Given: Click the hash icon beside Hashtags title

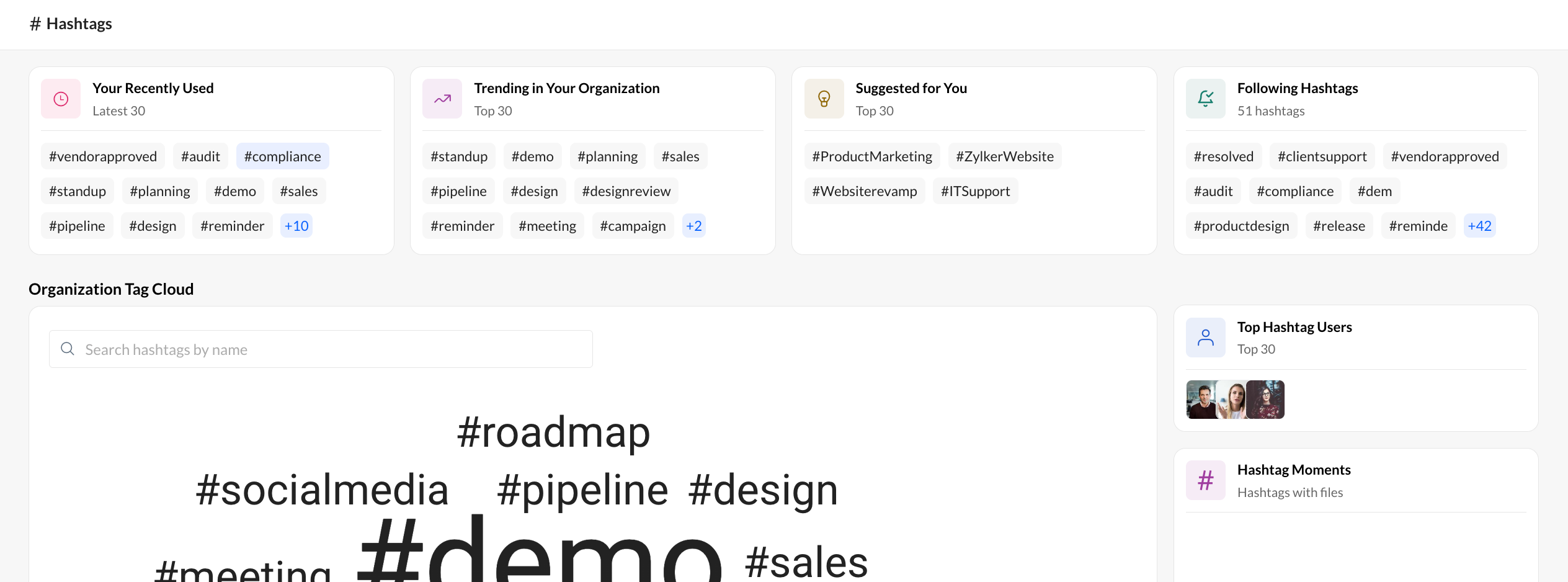Looking at the screenshot, I should (x=35, y=24).
